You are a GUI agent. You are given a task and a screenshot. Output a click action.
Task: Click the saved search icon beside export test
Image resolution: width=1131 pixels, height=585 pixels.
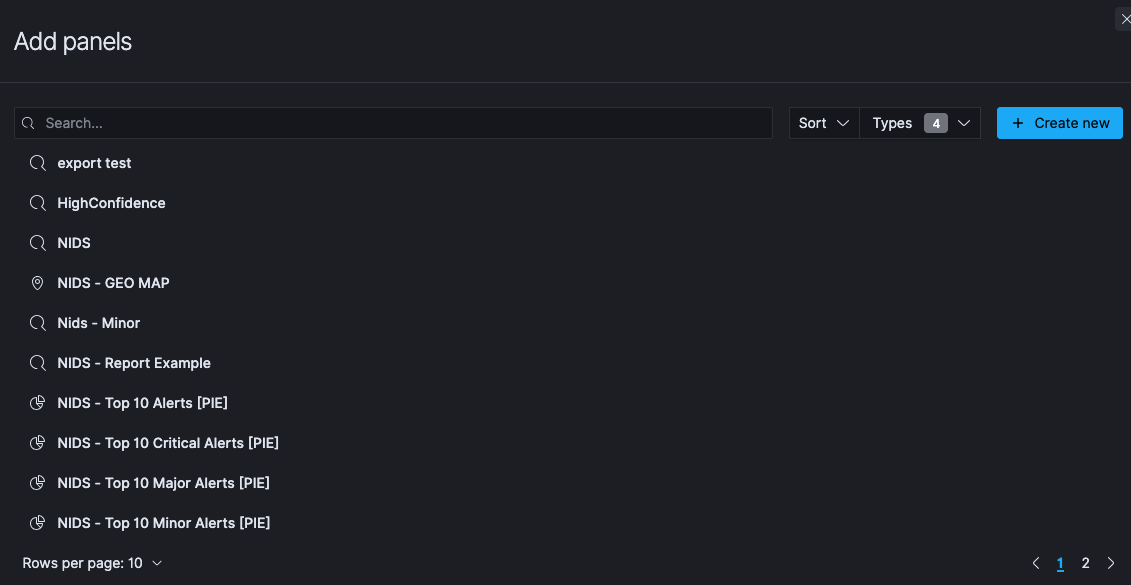pos(38,163)
